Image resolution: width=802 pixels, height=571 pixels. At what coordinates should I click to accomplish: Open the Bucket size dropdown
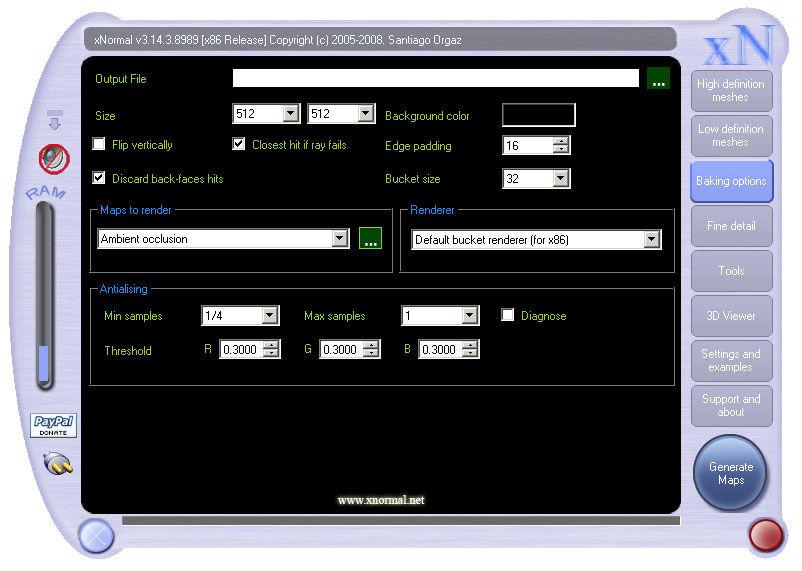(x=561, y=179)
